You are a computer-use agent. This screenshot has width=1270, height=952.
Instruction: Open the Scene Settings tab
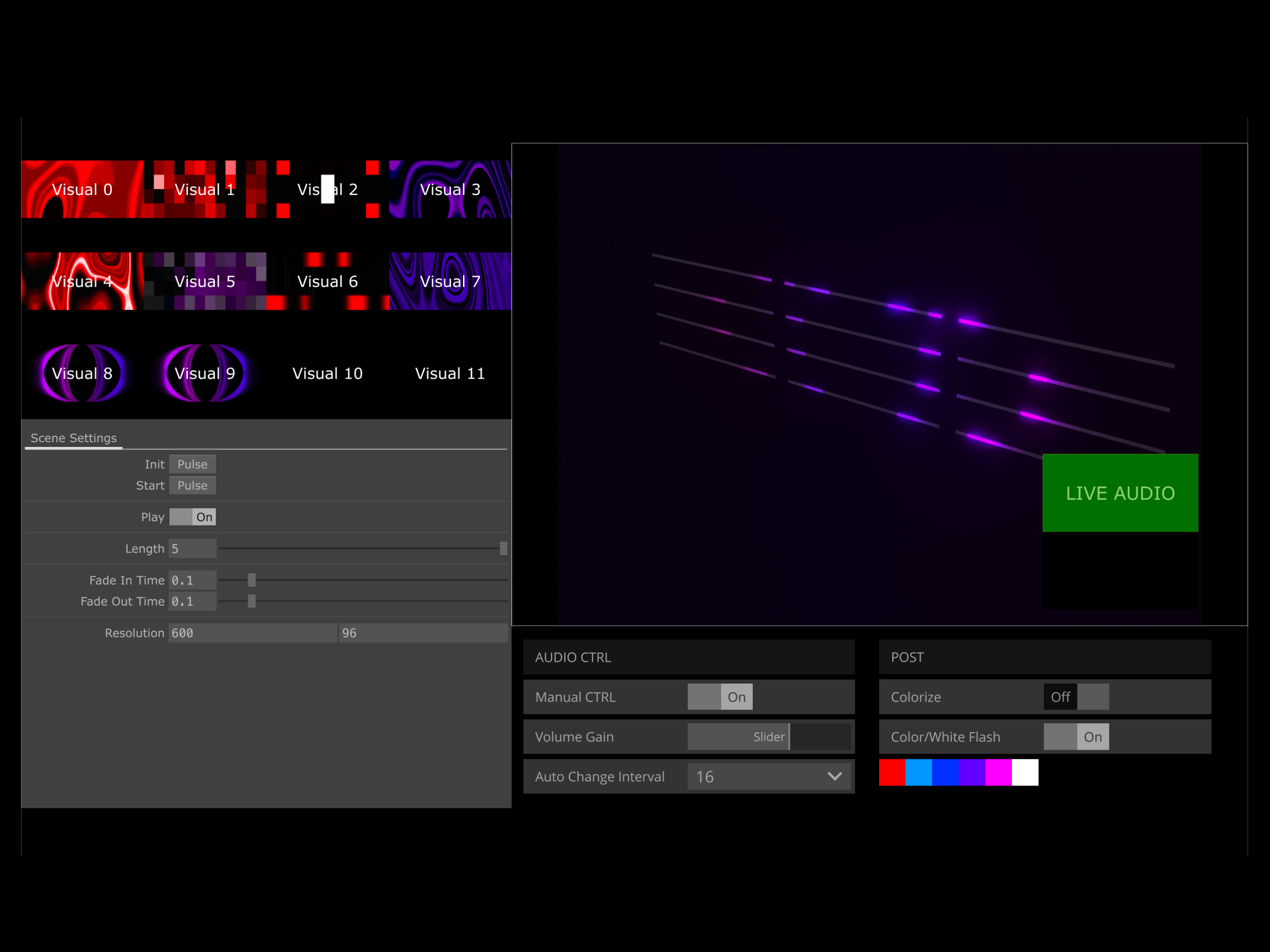pyautogui.click(x=73, y=438)
